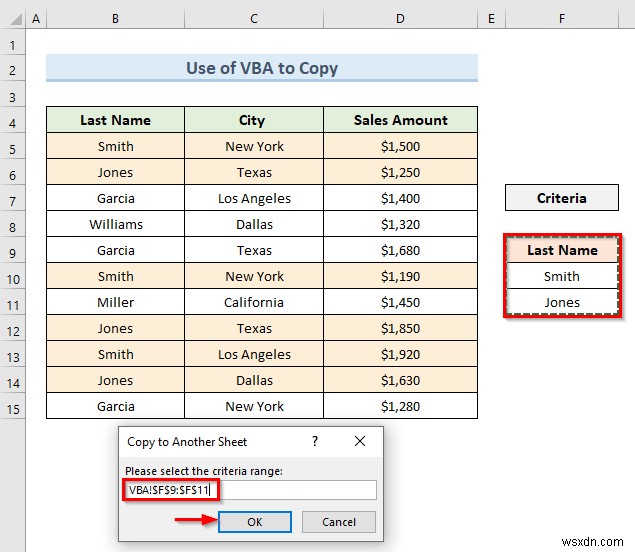Click the 'Last Name' criteria header in column F

coord(562,250)
